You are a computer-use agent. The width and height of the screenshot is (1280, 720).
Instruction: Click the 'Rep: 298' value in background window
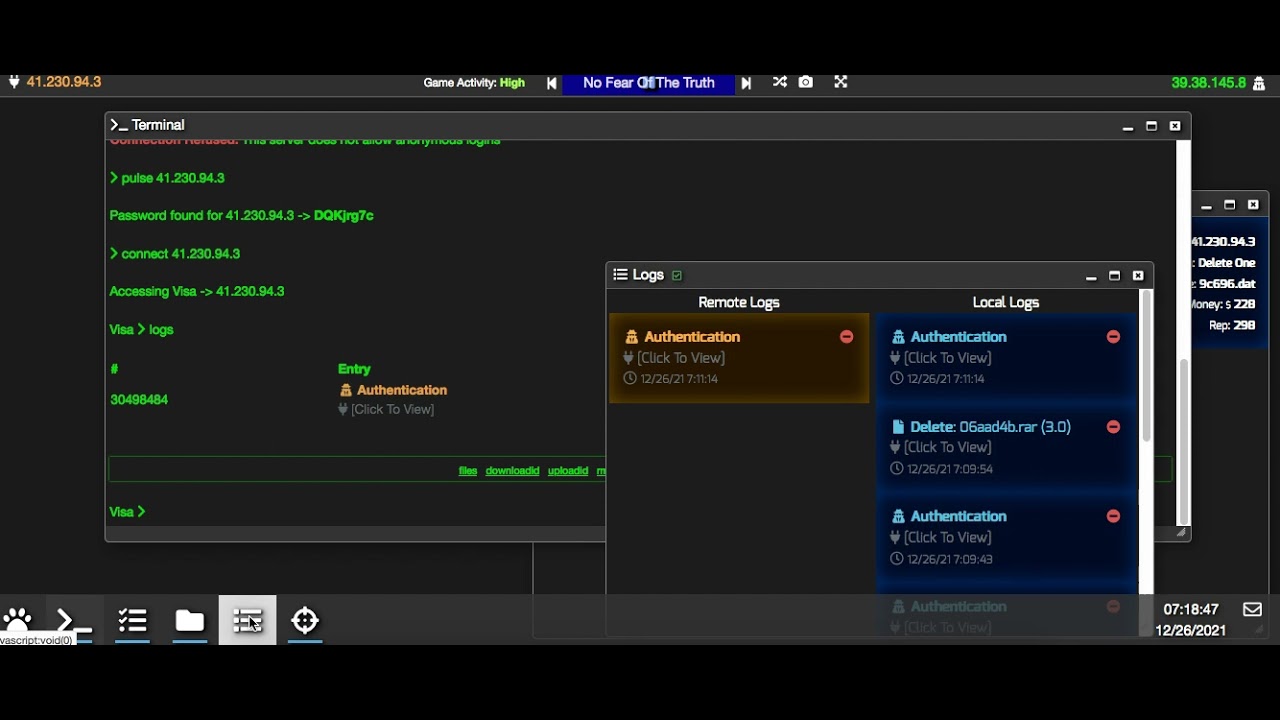click(1232, 325)
